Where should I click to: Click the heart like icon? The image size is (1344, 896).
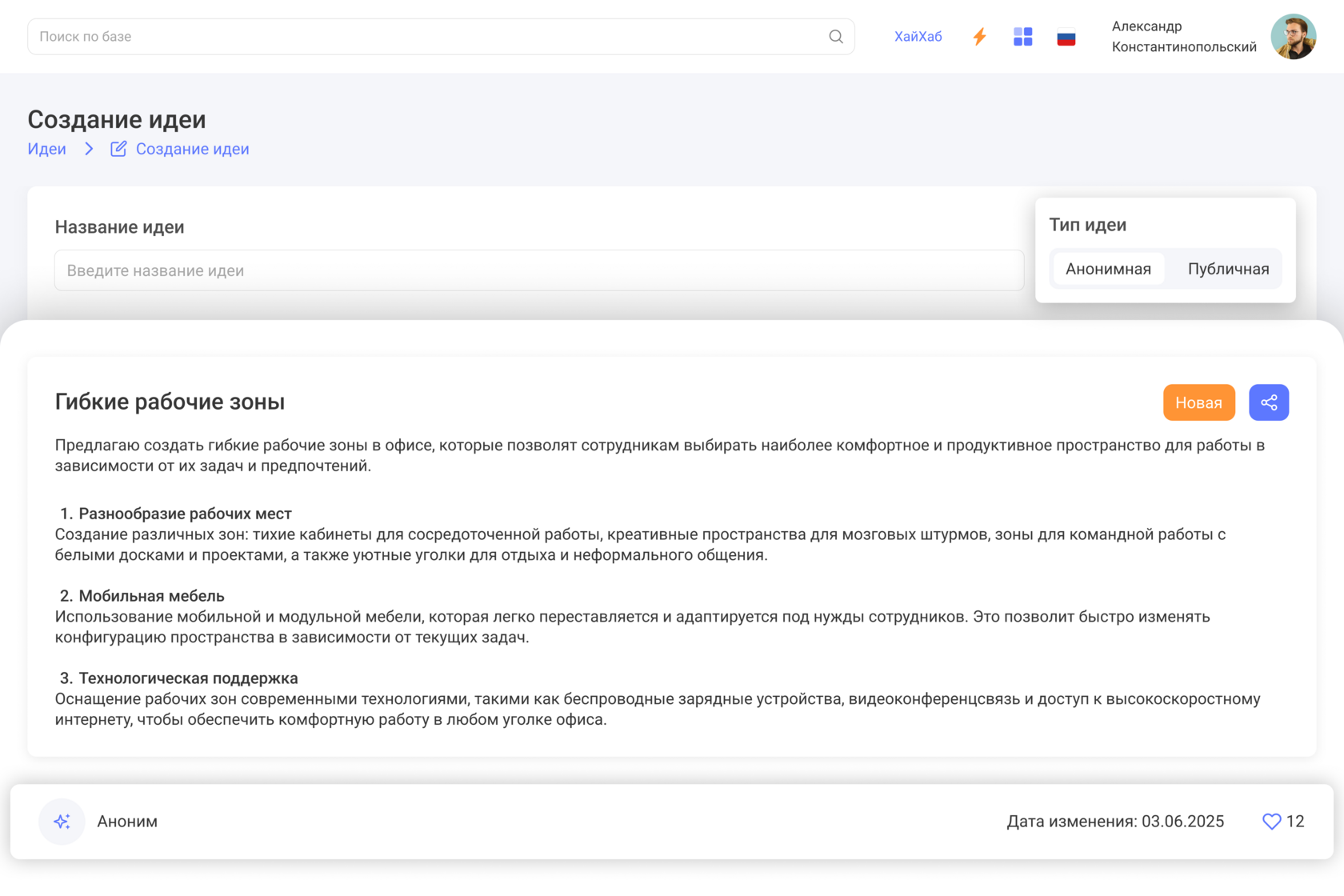tap(1271, 822)
